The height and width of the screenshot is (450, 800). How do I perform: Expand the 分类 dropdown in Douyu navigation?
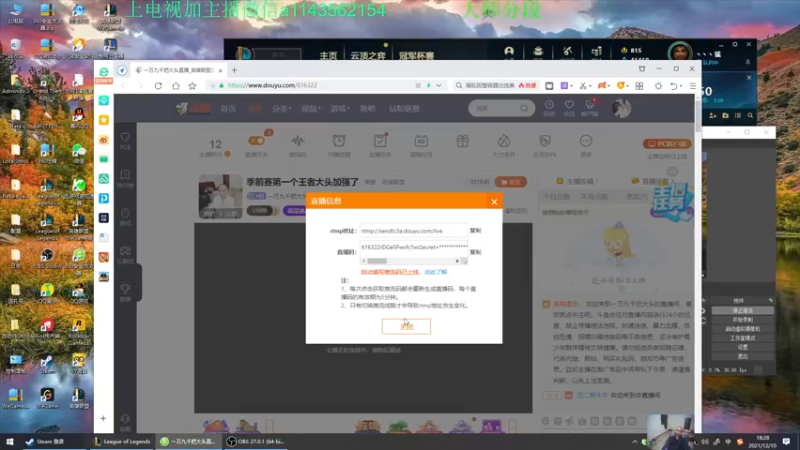pyautogui.click(x=282, y=108)
